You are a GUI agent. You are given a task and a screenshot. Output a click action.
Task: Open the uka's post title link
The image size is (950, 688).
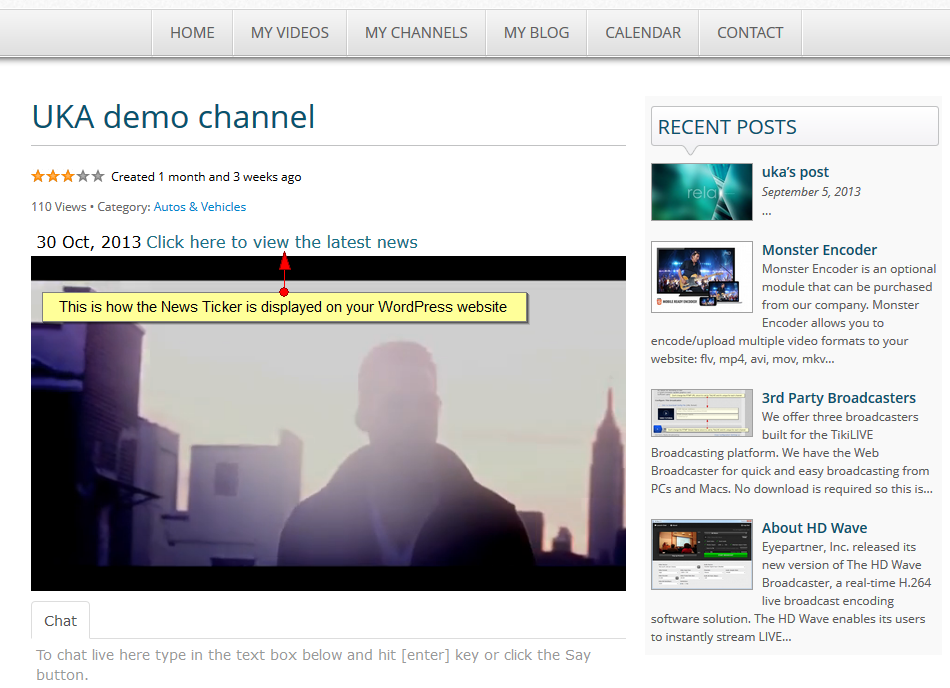pos(795,172)
